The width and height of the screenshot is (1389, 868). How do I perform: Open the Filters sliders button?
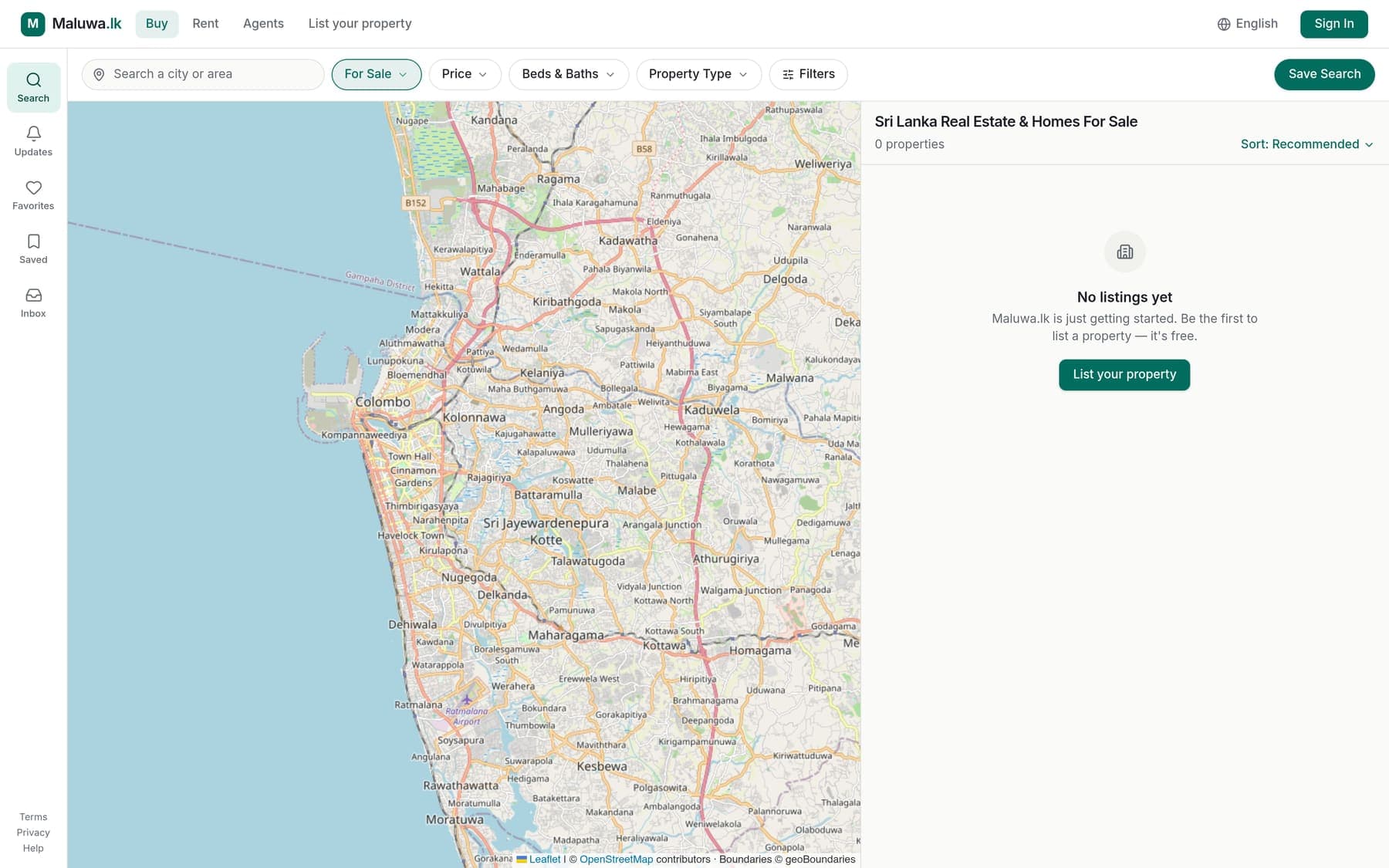click(x=808, y=74)
